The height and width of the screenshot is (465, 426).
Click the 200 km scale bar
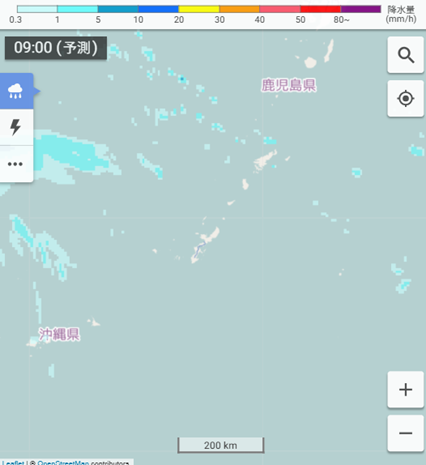click(221, 445)
